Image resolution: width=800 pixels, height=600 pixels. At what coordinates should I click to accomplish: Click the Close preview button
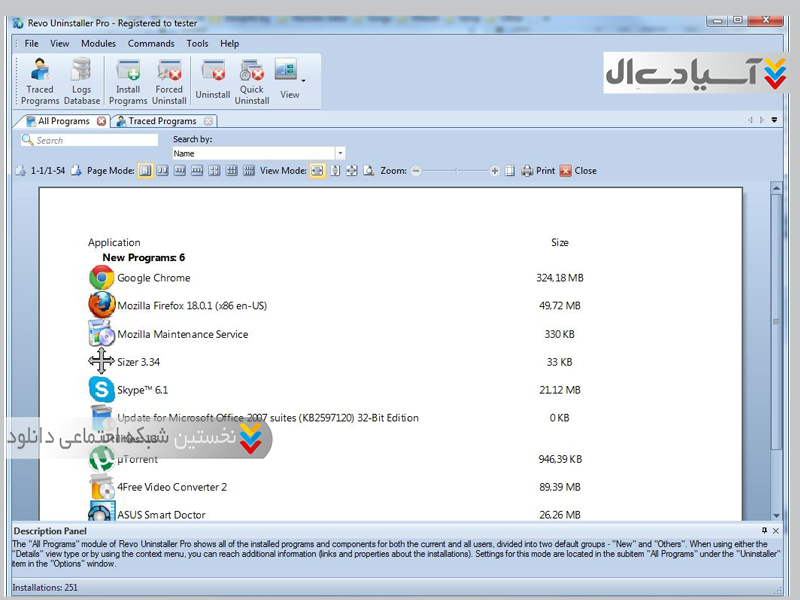coord(578,171)
